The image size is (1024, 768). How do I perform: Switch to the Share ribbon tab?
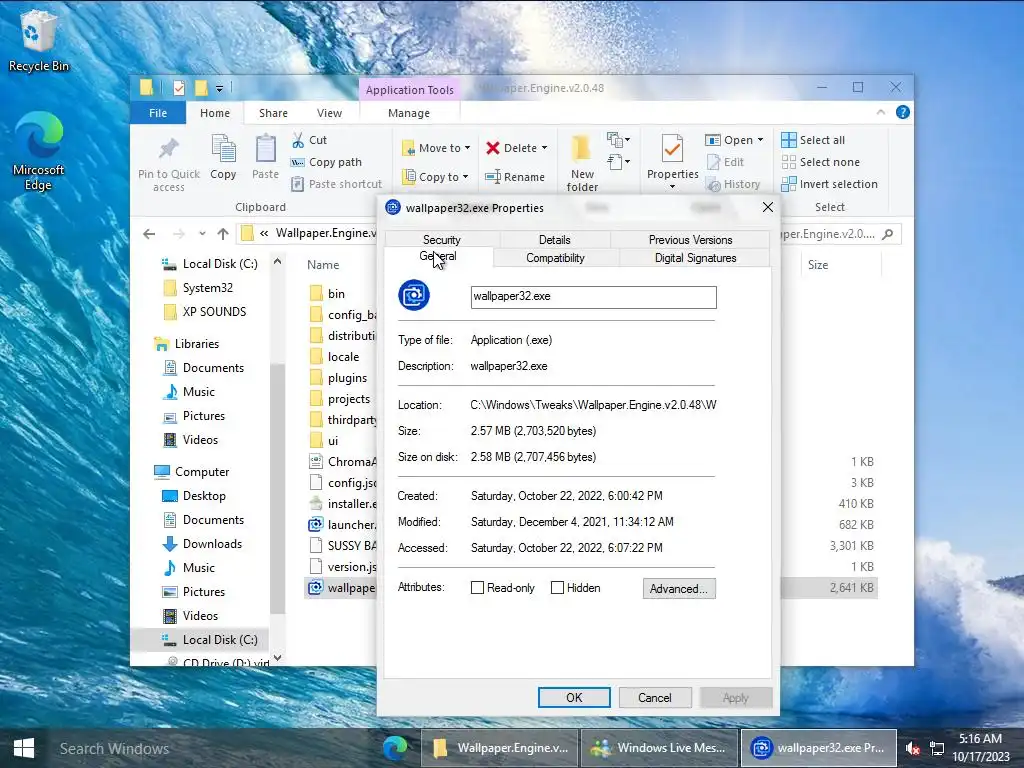[273, 113]
